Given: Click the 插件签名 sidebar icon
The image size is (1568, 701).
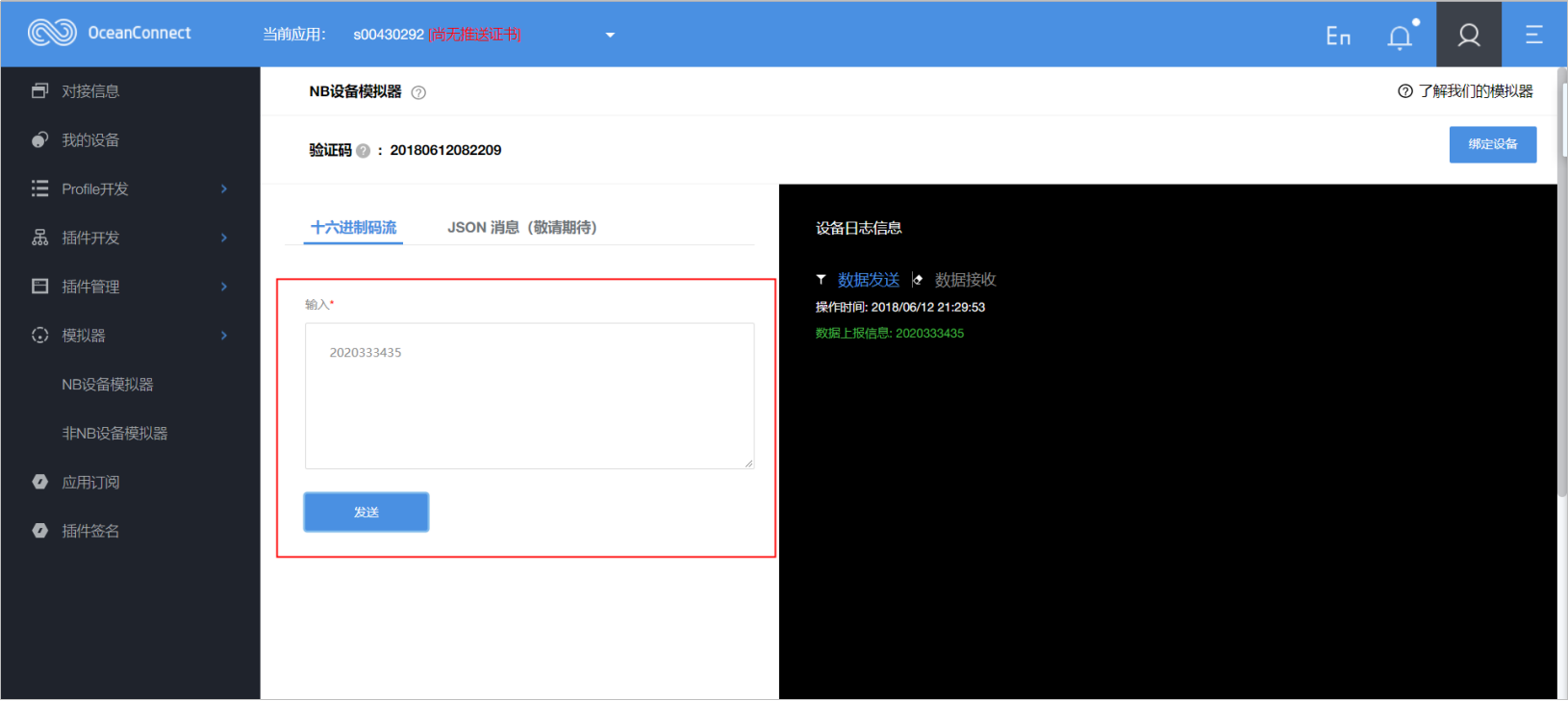Looking at the screenshot, I should click(39, 531).
